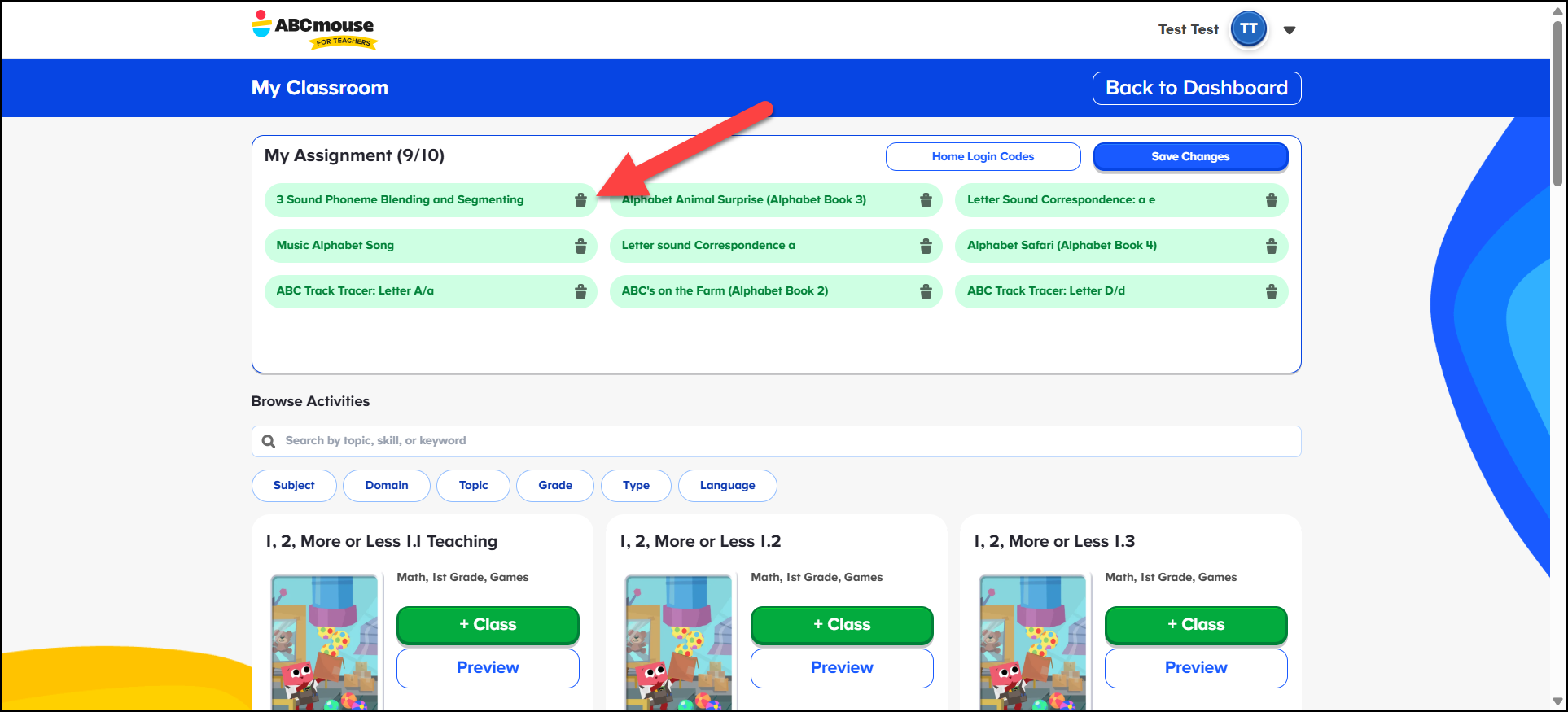The width and height of the screenshot is (1568, 712).
Task: Expand the Type filter
Action: [636, 486]
